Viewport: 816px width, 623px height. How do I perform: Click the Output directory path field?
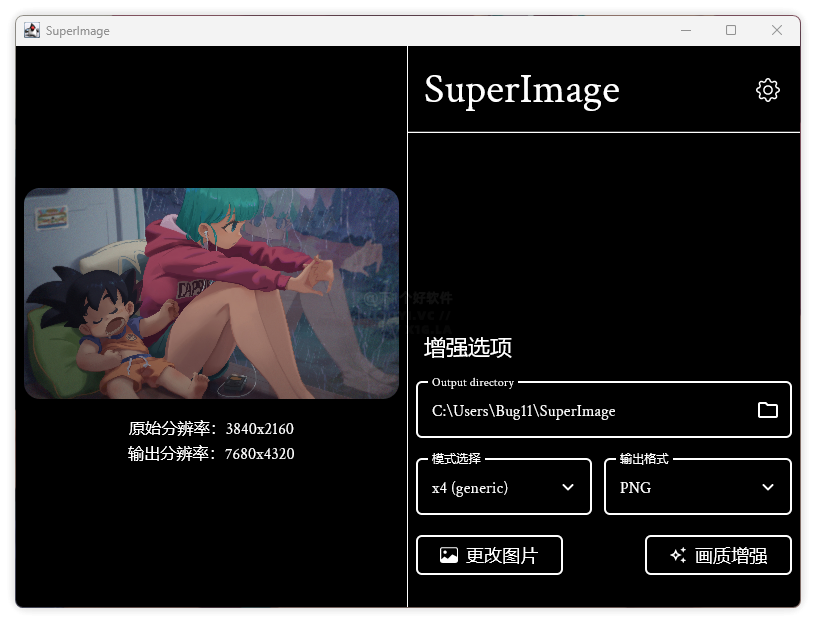click(x=604, y=410)
